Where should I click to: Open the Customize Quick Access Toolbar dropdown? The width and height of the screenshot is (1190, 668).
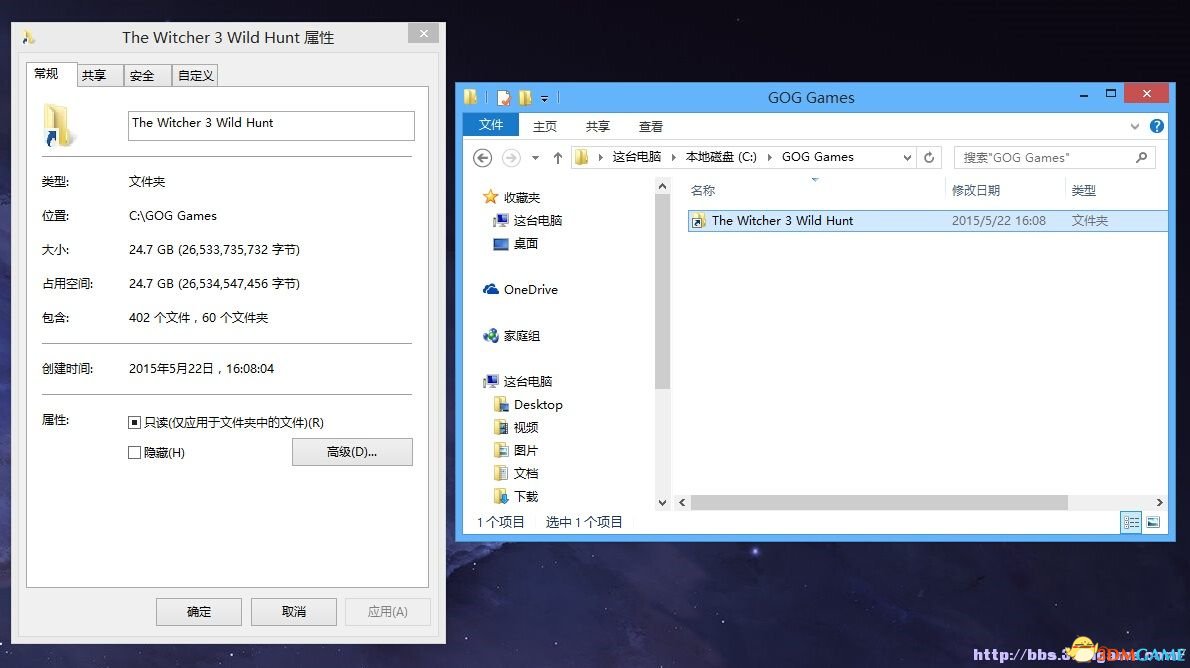pyautogui.click(x=544, y=98)
